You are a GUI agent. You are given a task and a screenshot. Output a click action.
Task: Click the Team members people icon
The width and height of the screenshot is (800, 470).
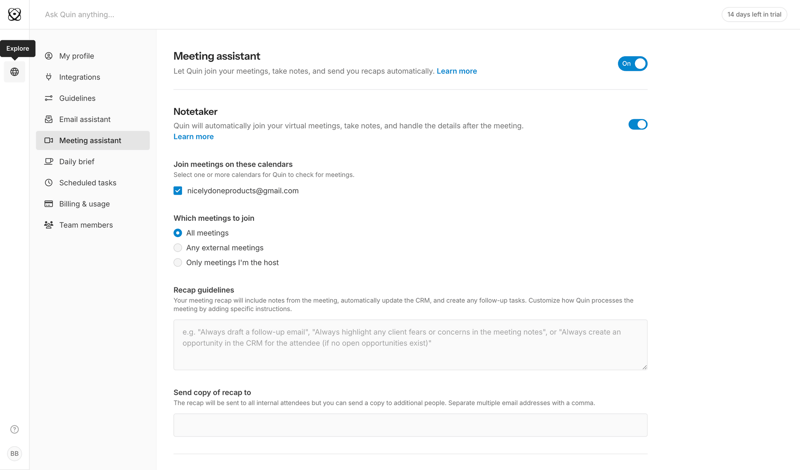[x=48, y=225]
